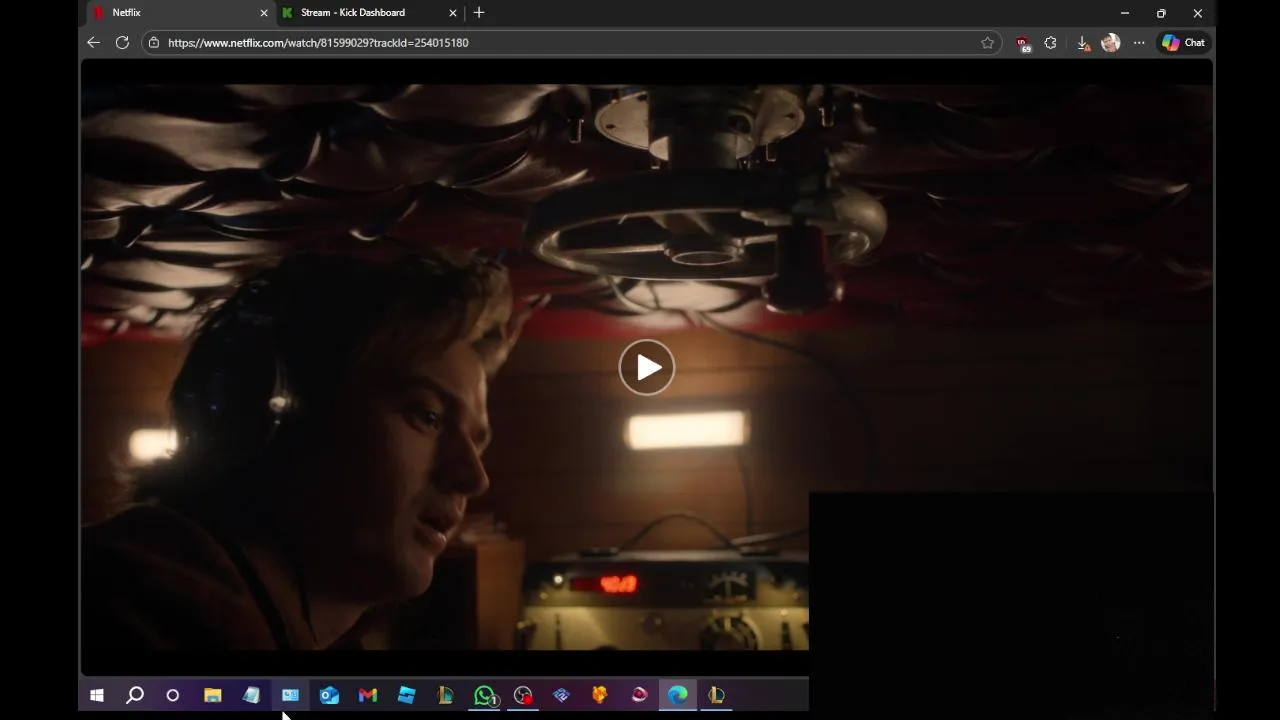Open the browser profile avatar
The height and width of the screenshot is (720, 1280).
1110,43
